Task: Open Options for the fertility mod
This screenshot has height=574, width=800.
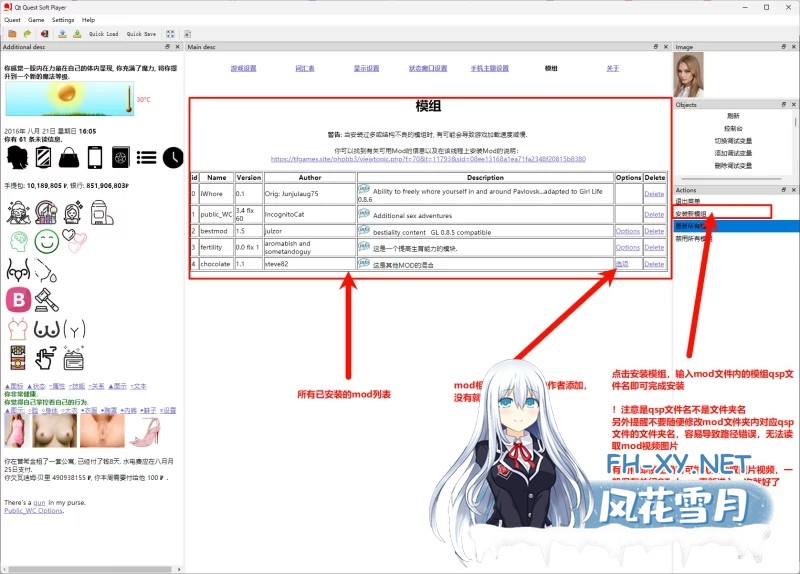Action: tap(627, 247)
